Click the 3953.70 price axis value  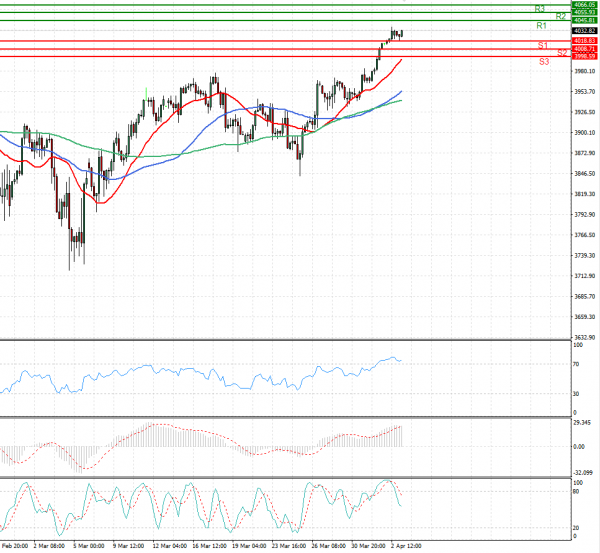585,91
